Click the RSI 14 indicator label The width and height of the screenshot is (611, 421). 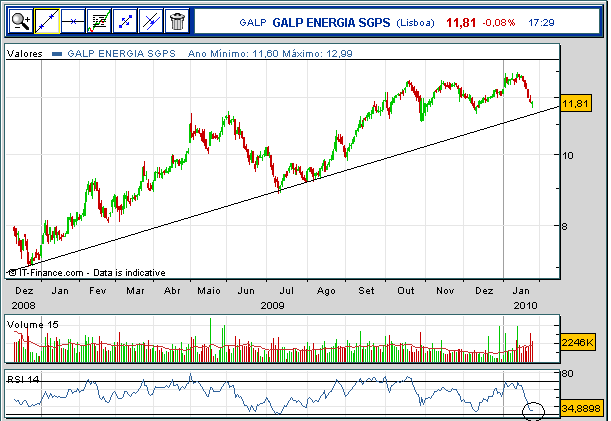coord(23,379)
